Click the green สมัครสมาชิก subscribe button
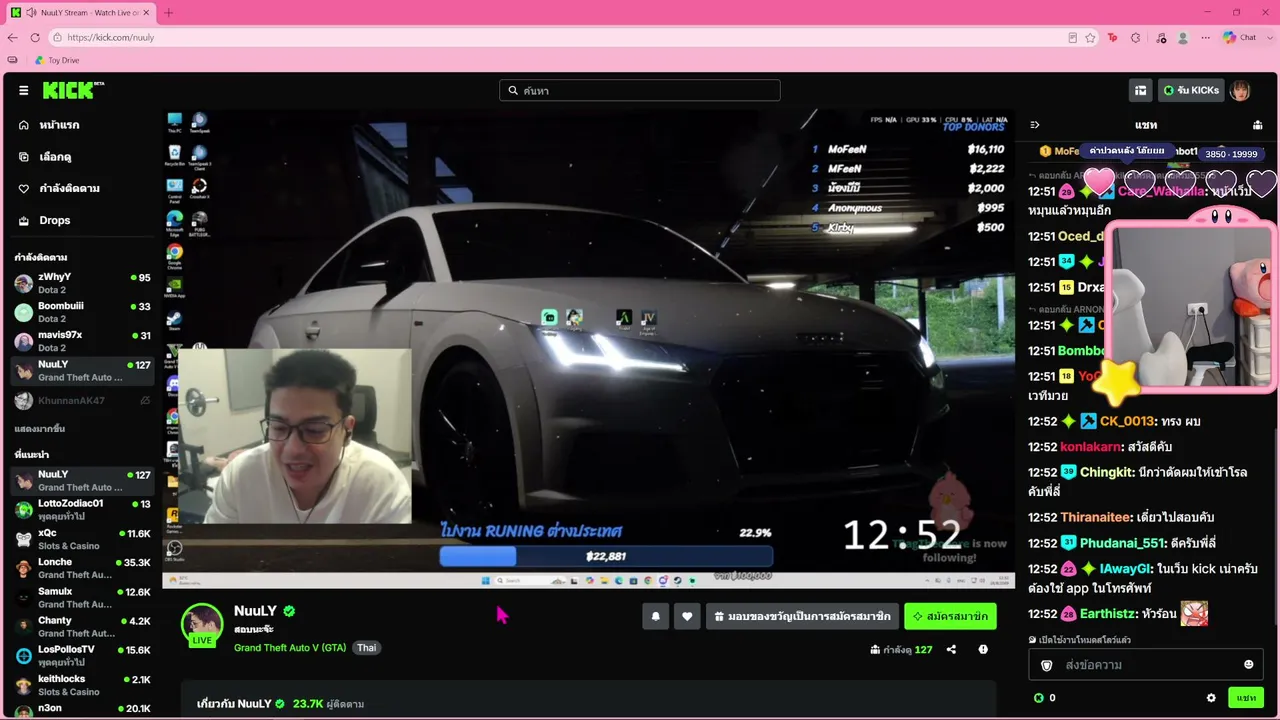Screen dimensions: 1280x720 coord(950,617)
